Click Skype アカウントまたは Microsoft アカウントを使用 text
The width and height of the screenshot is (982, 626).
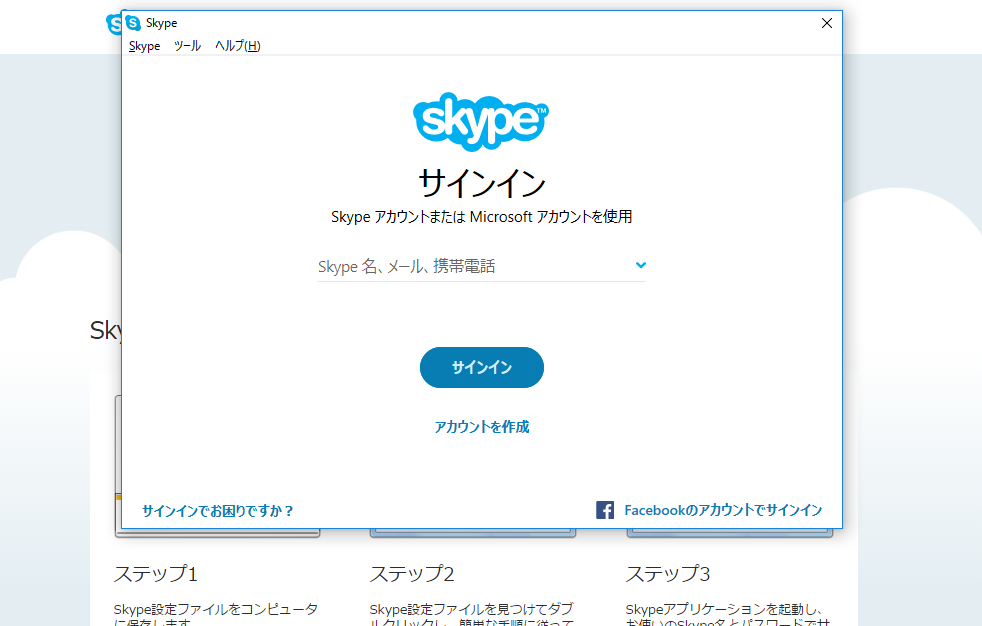click(482, 217)
